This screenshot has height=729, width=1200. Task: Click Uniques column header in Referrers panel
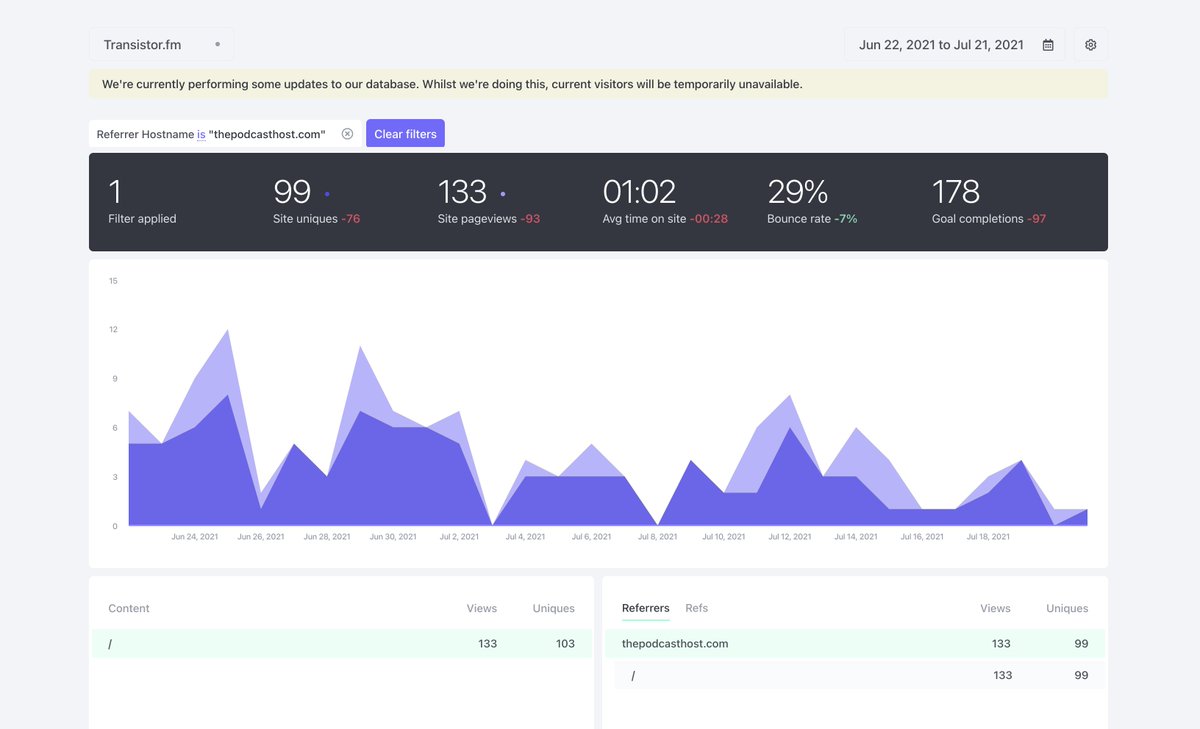1066,608
